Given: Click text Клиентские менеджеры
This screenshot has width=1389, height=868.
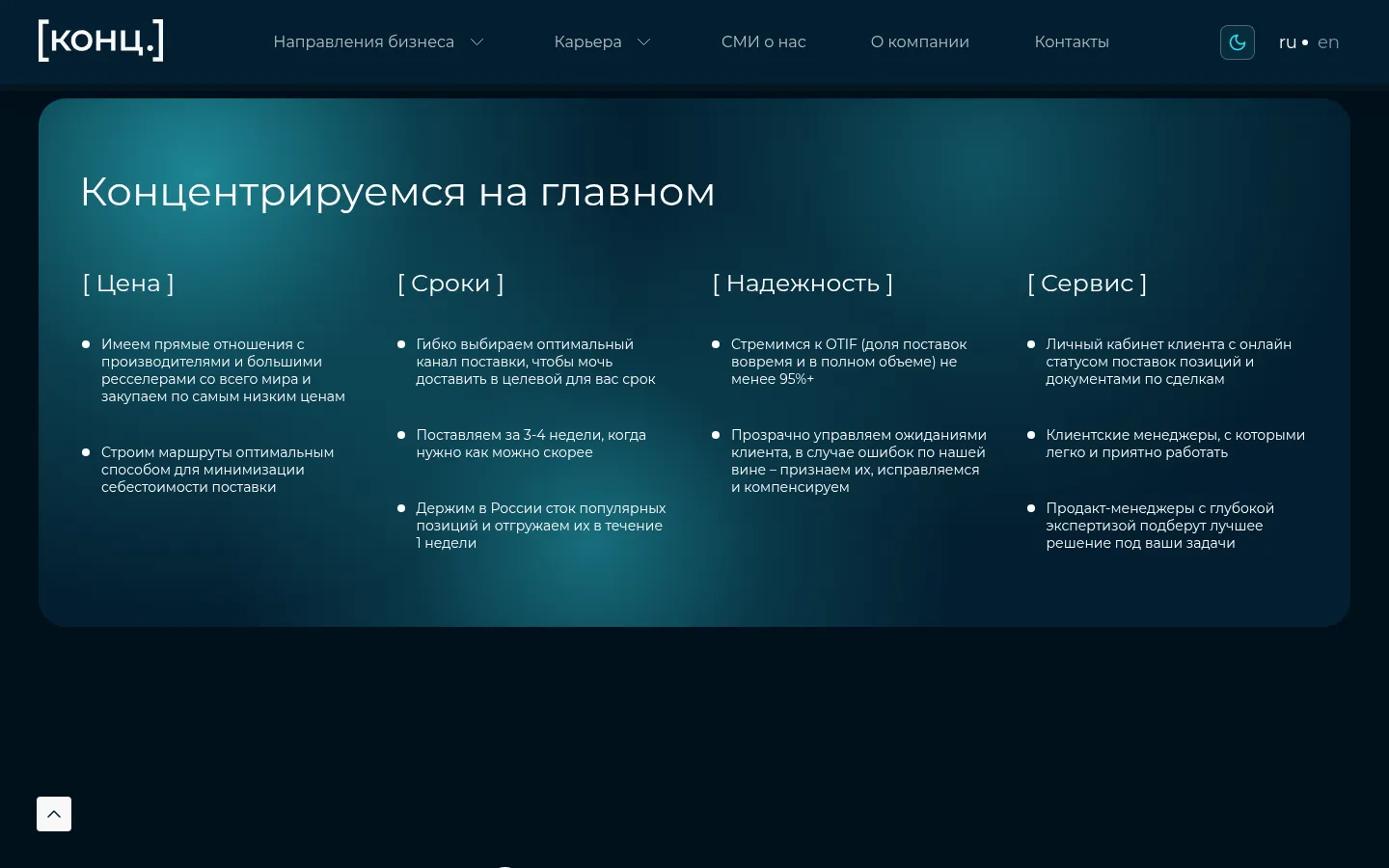Looking at the screenshot, I should pos(1175,444).
